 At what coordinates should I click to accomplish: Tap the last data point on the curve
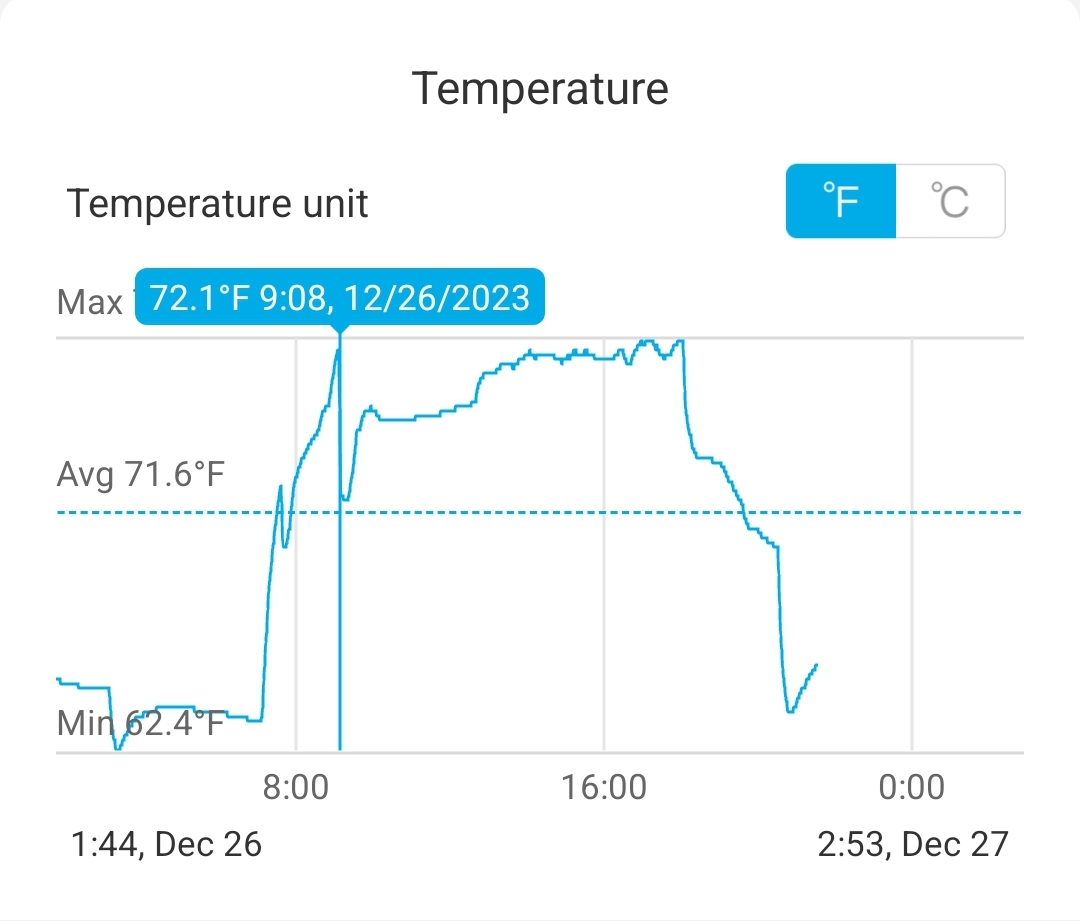pos(817,664)
